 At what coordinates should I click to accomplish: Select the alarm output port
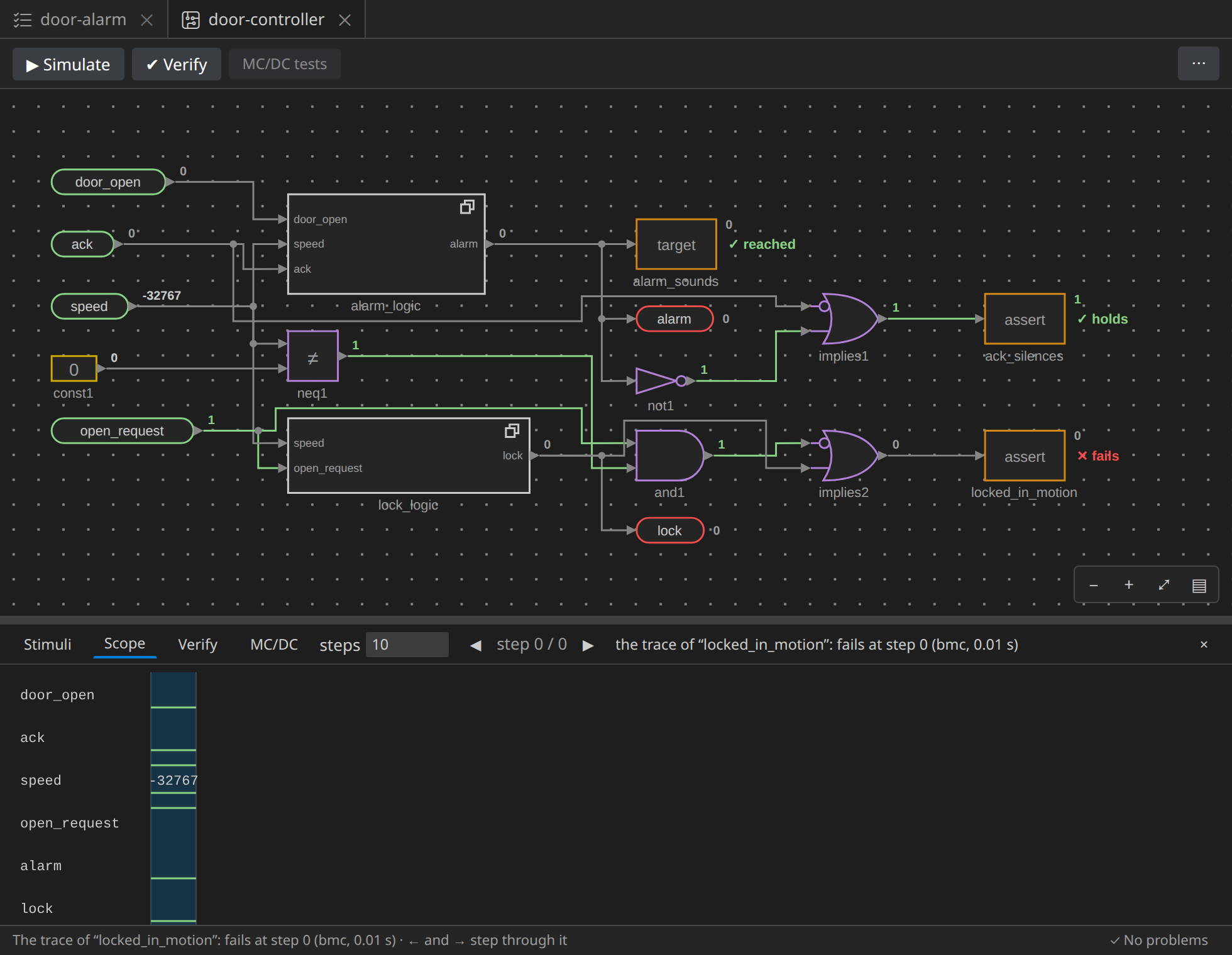point(674,319)
